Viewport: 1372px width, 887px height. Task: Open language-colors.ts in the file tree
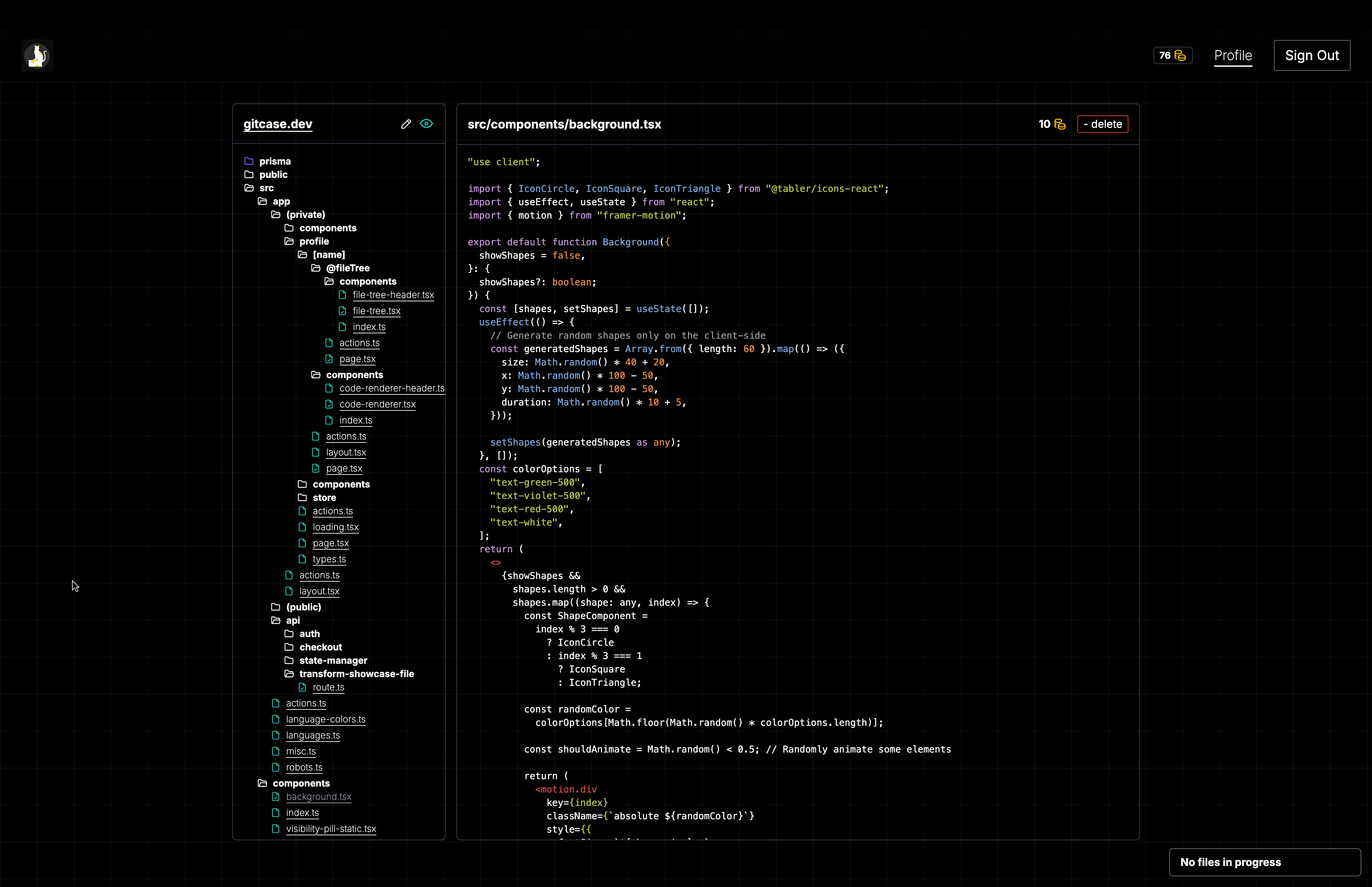click(x=325, y=719)
